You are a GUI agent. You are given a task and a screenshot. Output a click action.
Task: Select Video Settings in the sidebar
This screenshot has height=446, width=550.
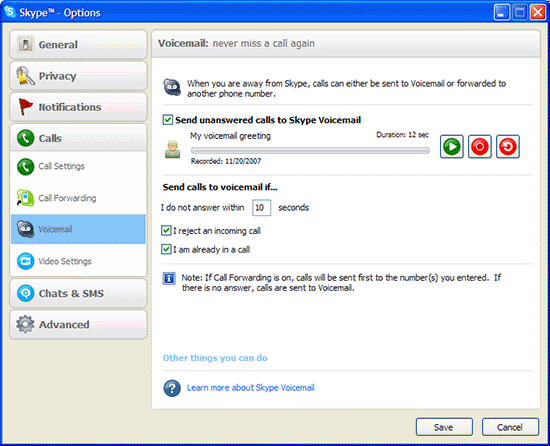78,261
